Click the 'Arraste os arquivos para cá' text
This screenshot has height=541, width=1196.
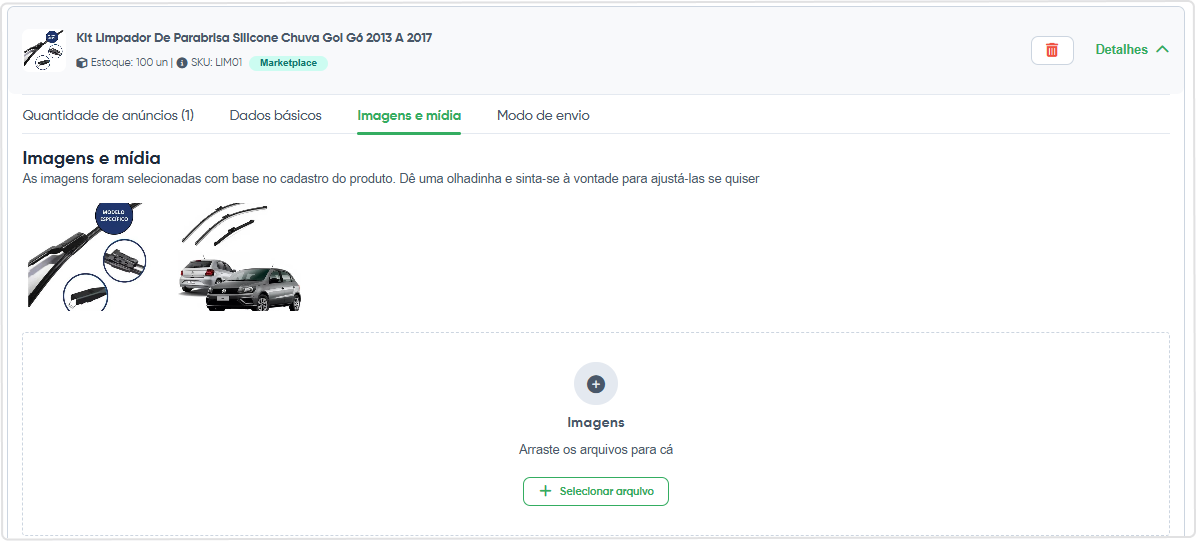(x=596, y=450)
